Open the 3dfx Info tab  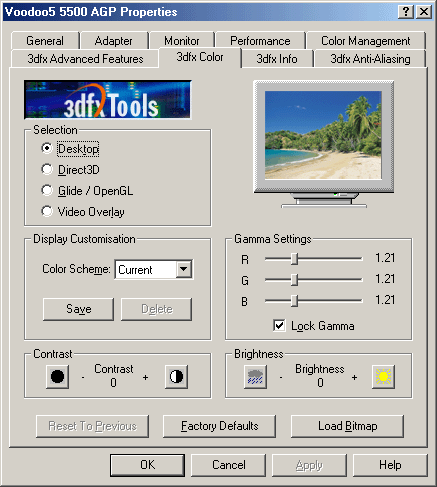[277, 59]
